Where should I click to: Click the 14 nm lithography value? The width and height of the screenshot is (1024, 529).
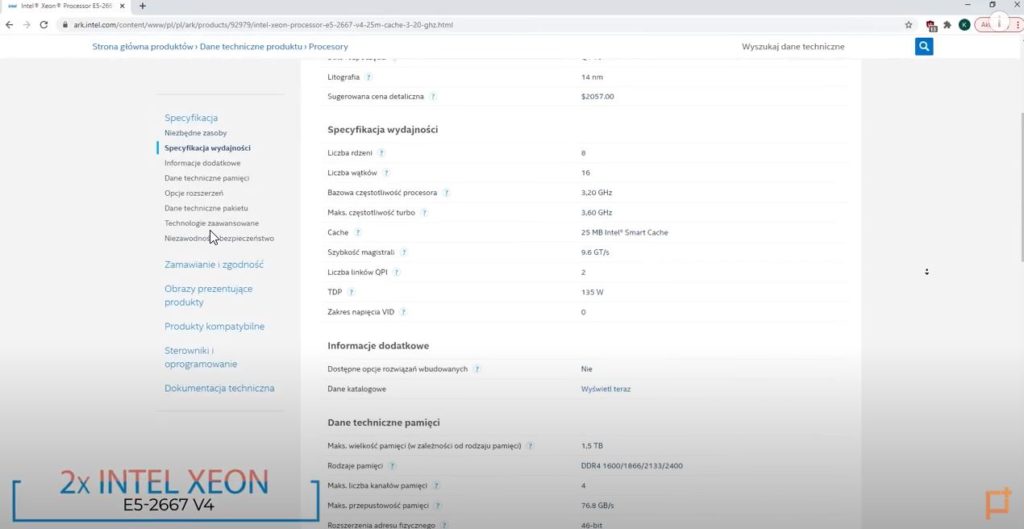592,77
